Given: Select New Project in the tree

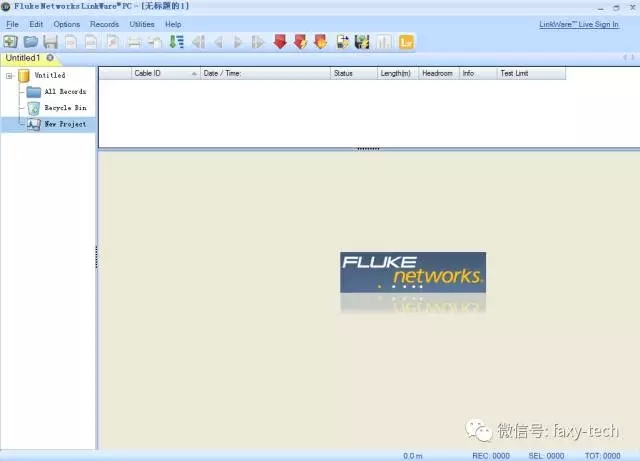Looking at the screenshot, I should 65,124.
